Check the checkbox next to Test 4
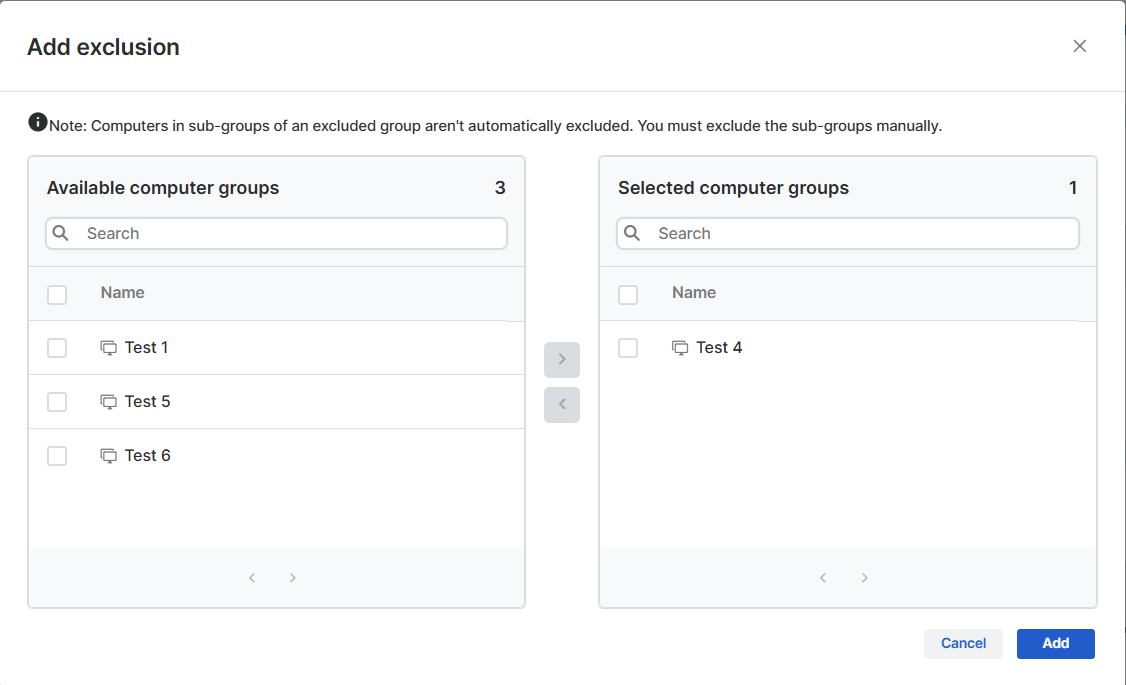The height and width of the screenshot is (685, 1126). [628, 347]
